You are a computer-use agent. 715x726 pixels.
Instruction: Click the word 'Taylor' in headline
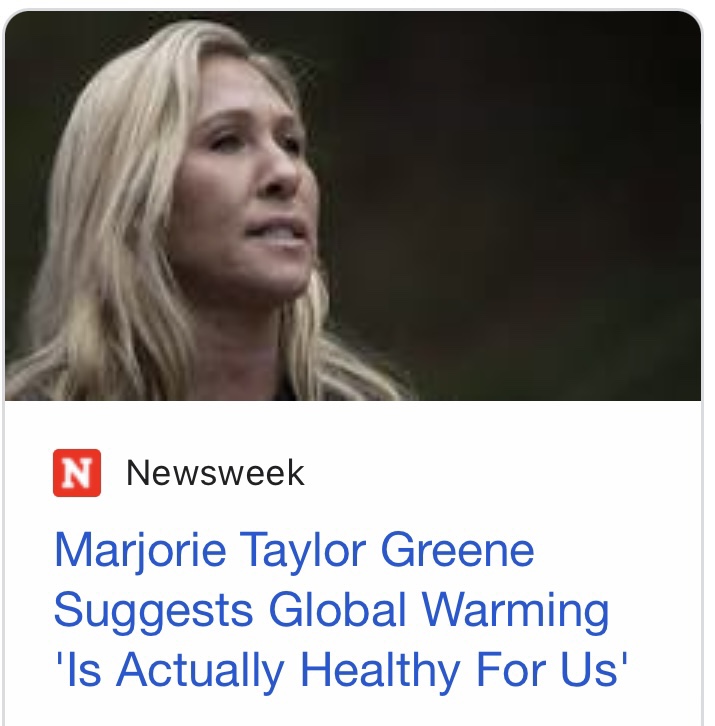pyautogui.click(x=303, y=552)
